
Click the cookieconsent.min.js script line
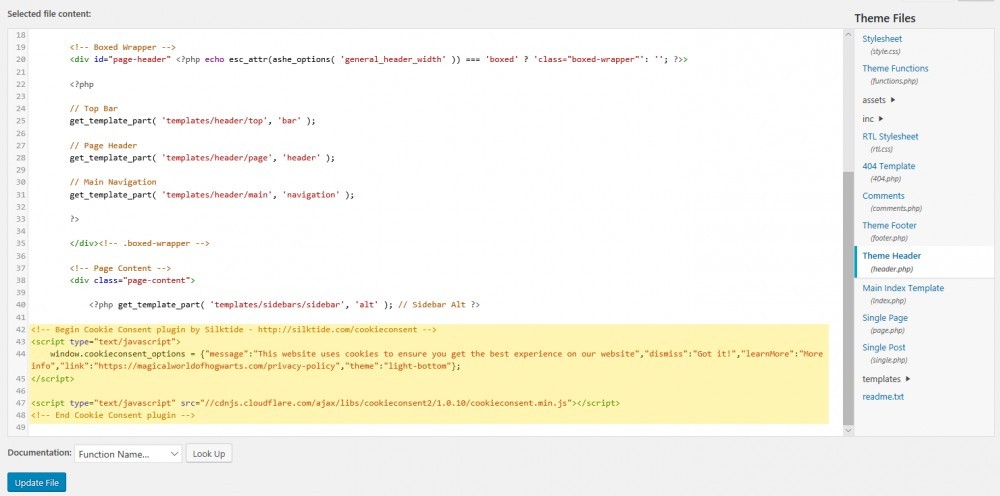point(325,403)
